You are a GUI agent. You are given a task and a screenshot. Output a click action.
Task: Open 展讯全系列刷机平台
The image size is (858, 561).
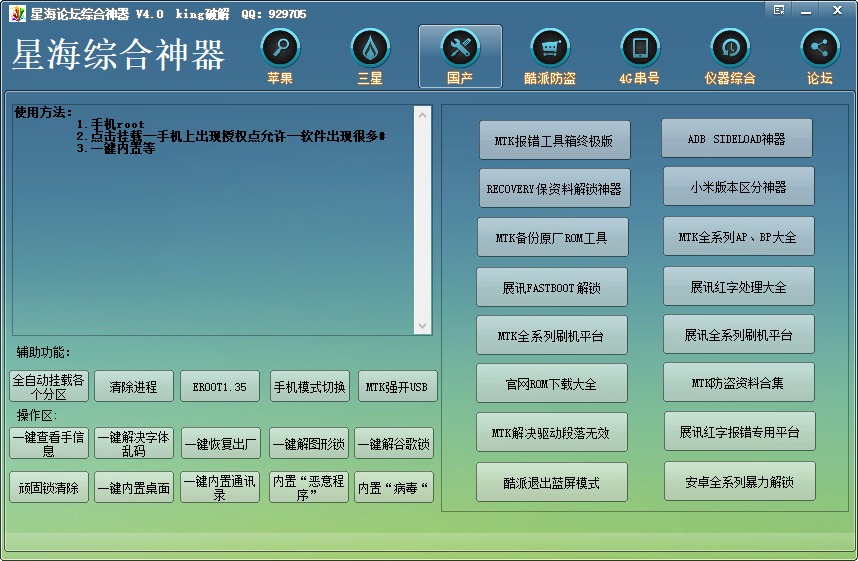click(739, 334)
